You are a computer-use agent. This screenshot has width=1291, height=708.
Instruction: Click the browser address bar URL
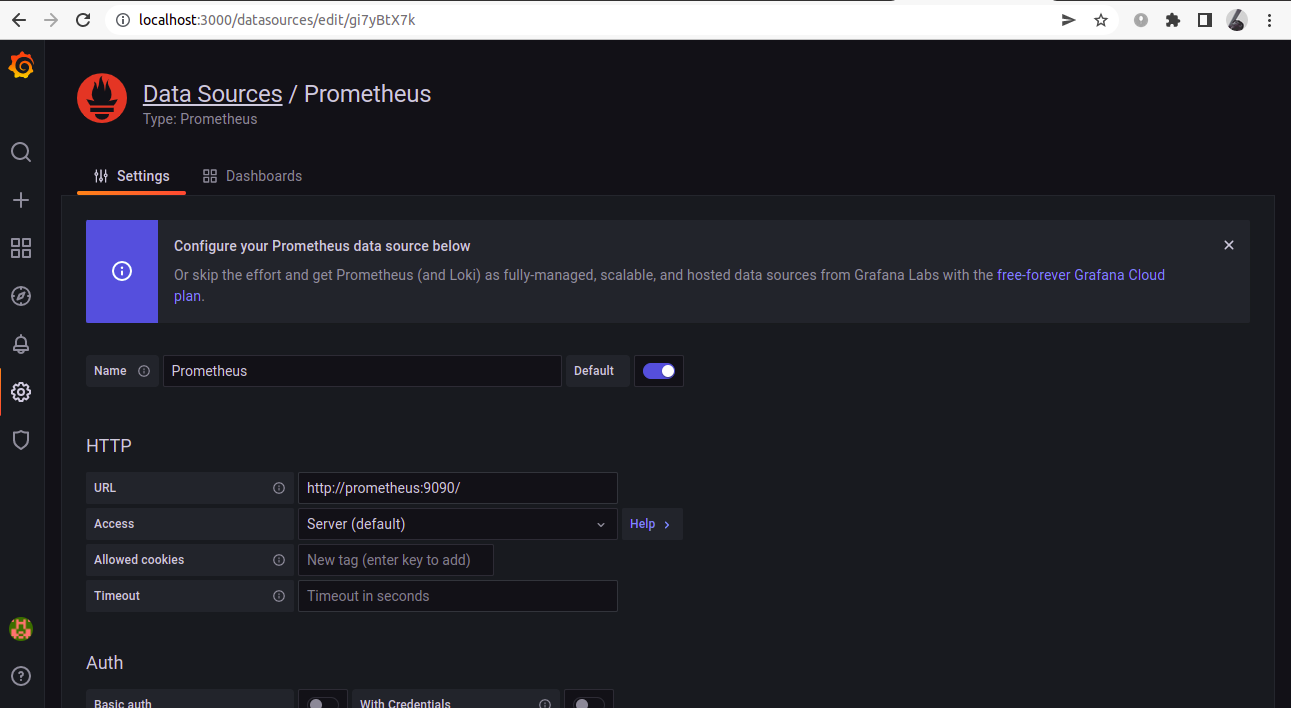pyautogui.click(x=278, y=20)
